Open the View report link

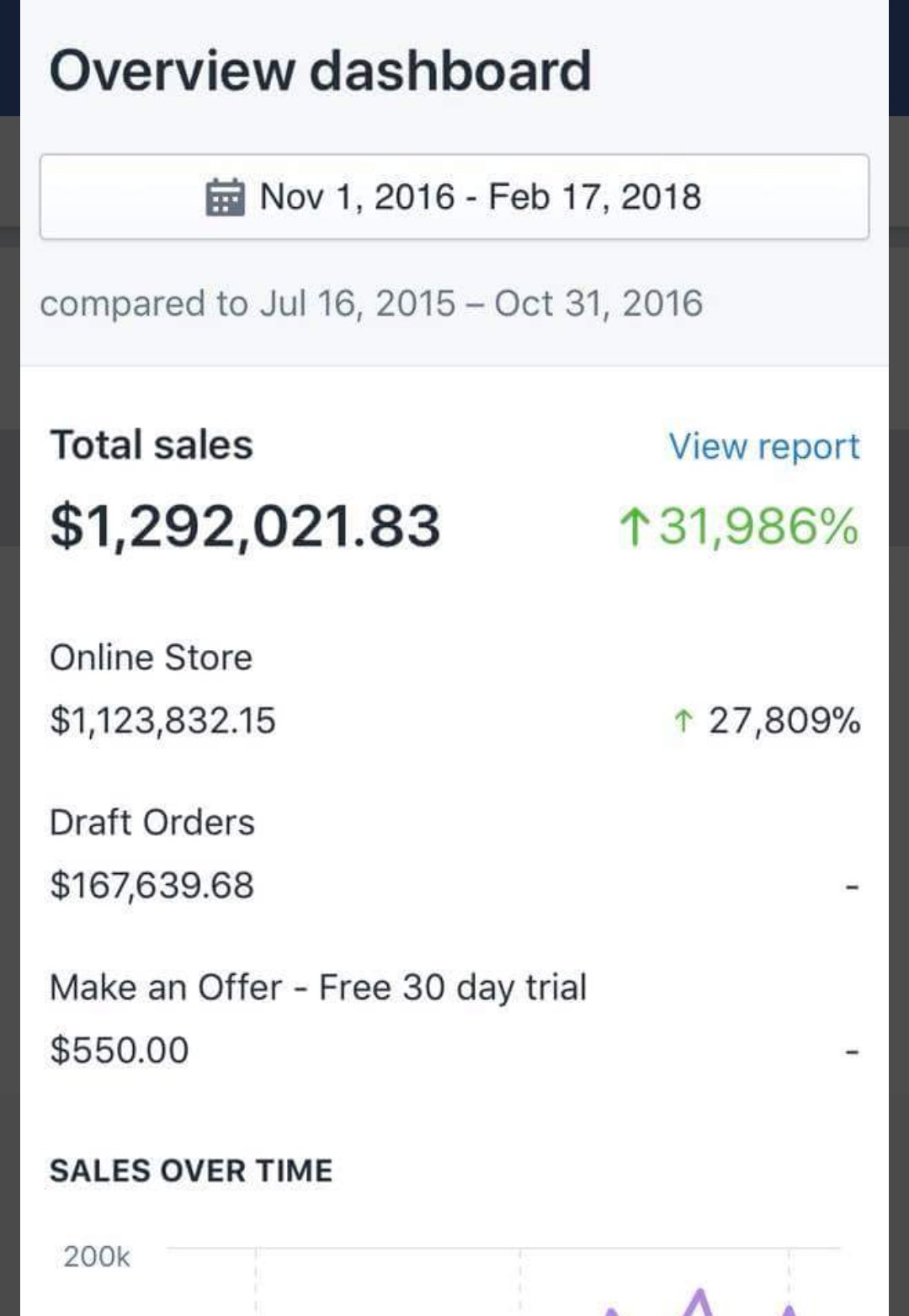click(763, 446)
